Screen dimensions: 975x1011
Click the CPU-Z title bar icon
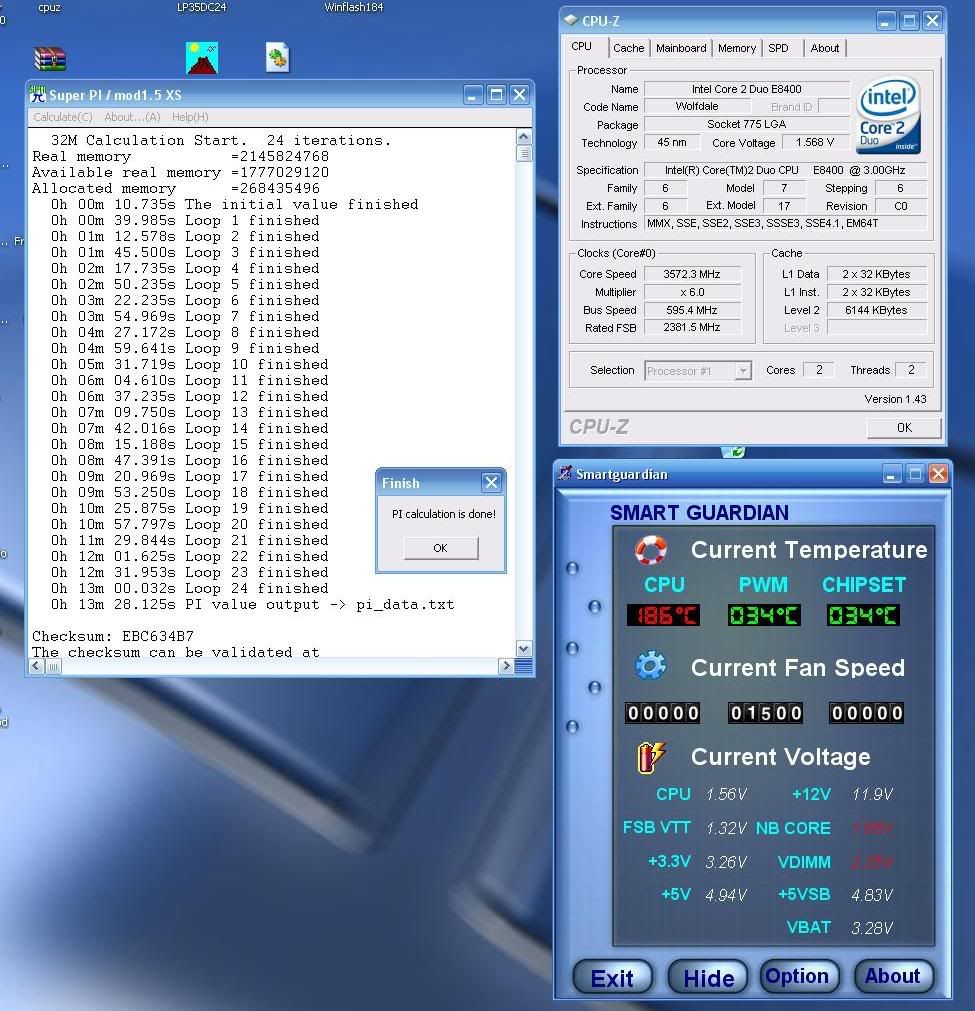point(571,21)
